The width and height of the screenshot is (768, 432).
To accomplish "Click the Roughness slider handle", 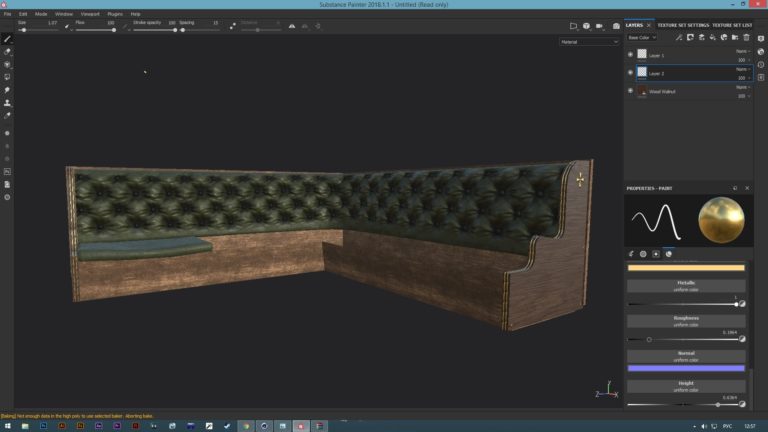I will click(649, 339).
